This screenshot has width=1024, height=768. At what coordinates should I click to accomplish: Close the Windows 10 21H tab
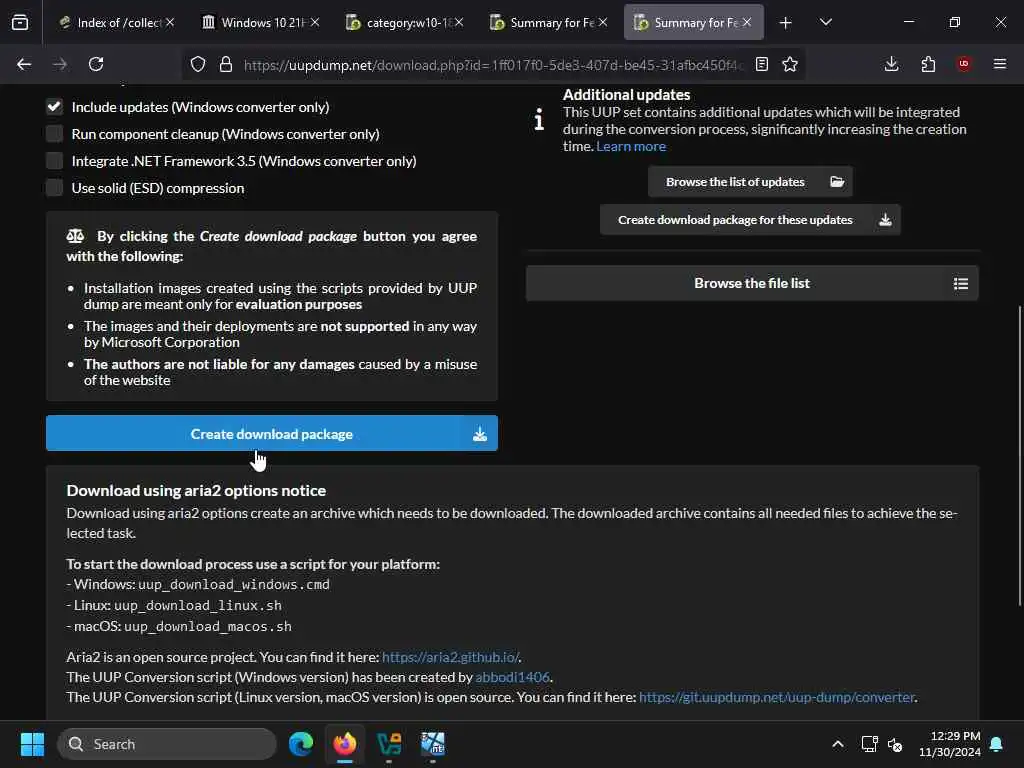click(x=315, y=22)
